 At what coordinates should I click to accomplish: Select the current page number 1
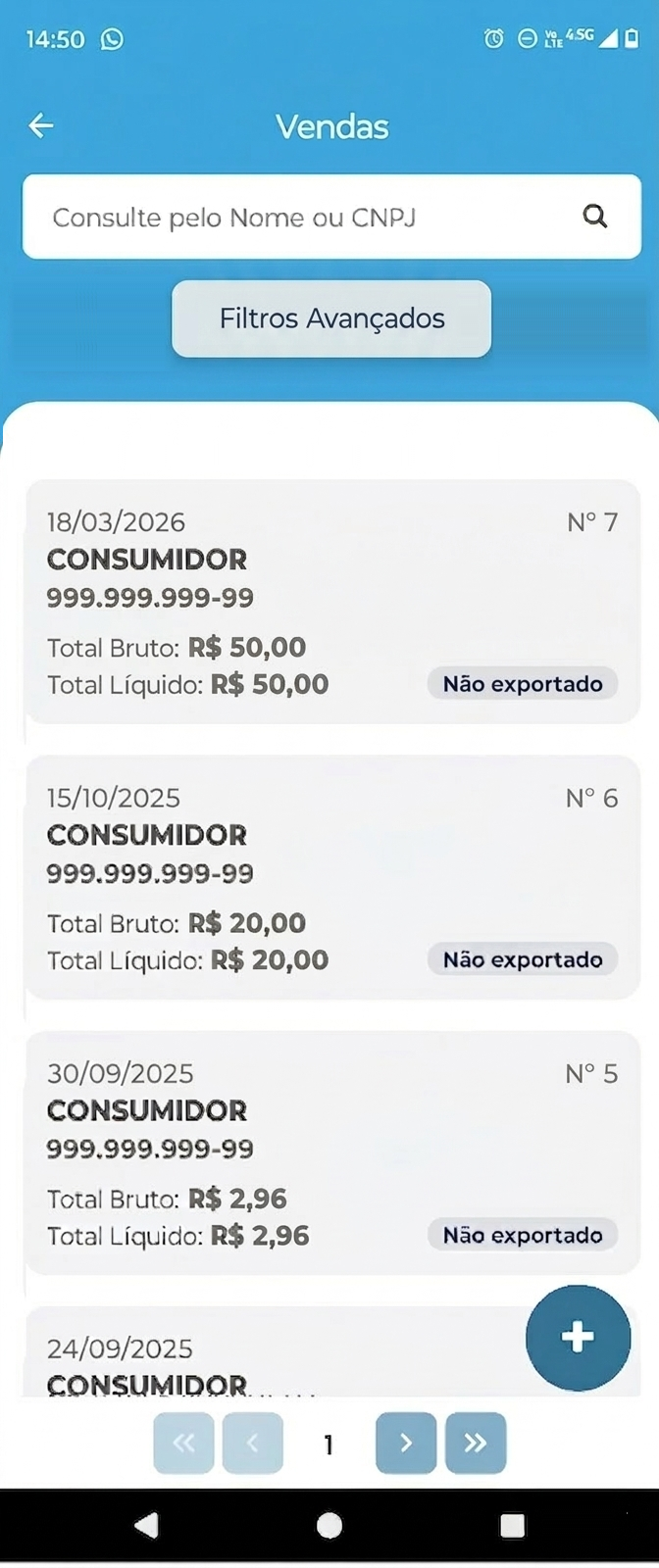tap(329, 1444)
